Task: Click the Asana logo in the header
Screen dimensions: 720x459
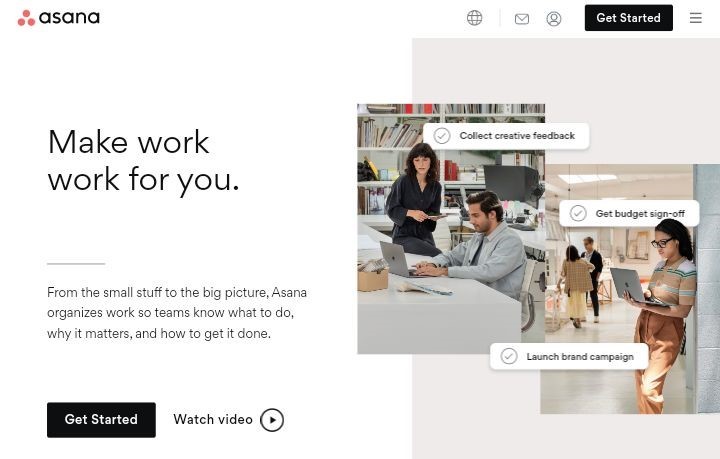Action: point(58,18)
